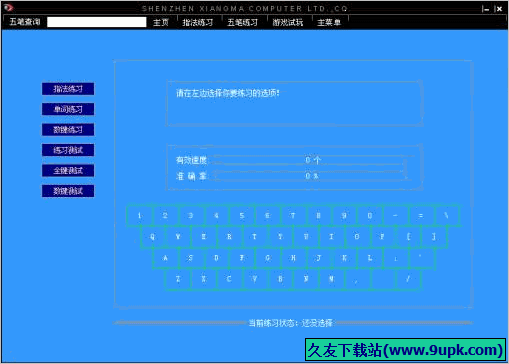
Task: Click the virtual keyboard K key
Action: [x=344, y=258]
